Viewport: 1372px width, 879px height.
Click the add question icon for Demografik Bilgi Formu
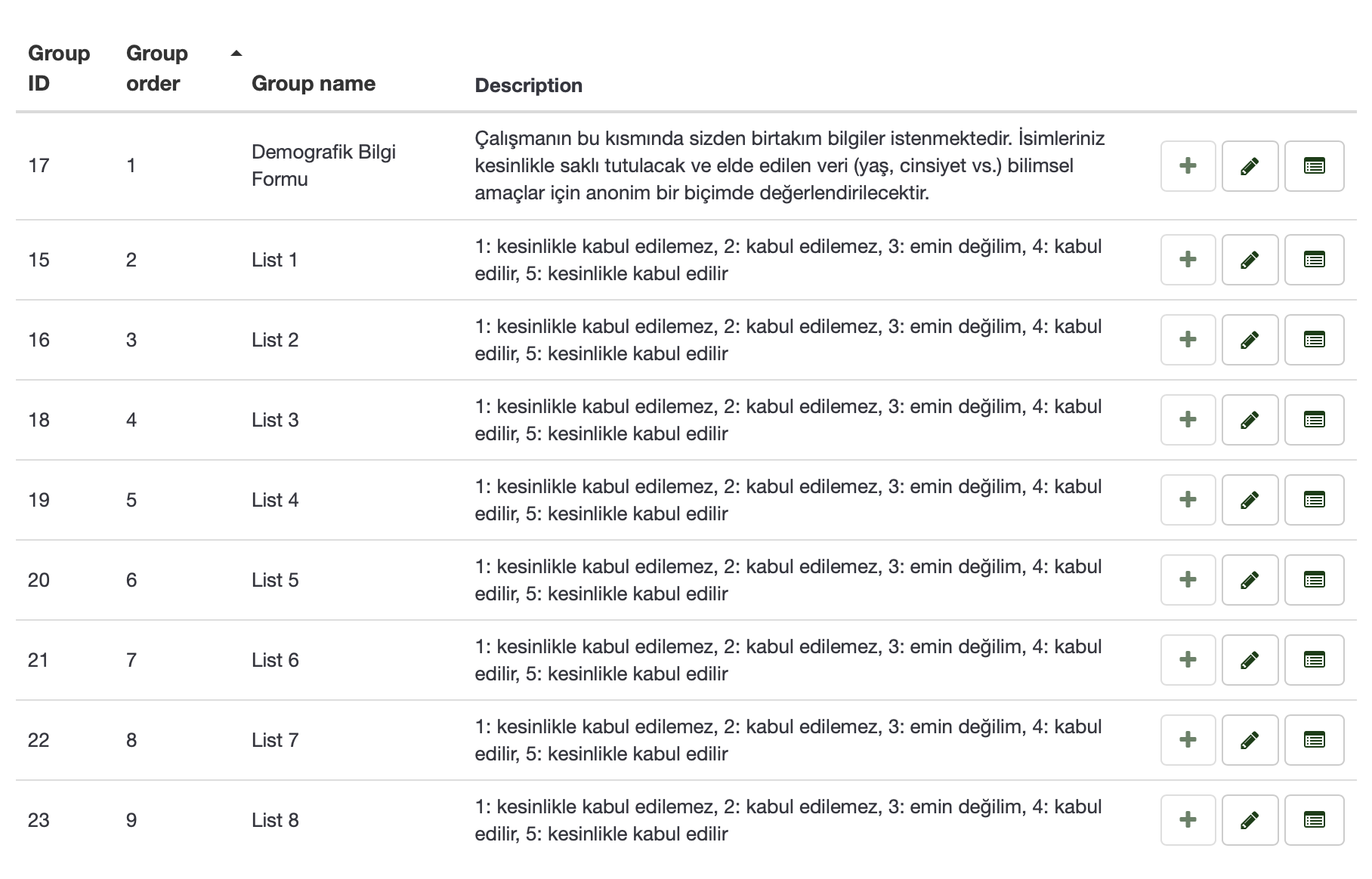tap(1188, 166)
